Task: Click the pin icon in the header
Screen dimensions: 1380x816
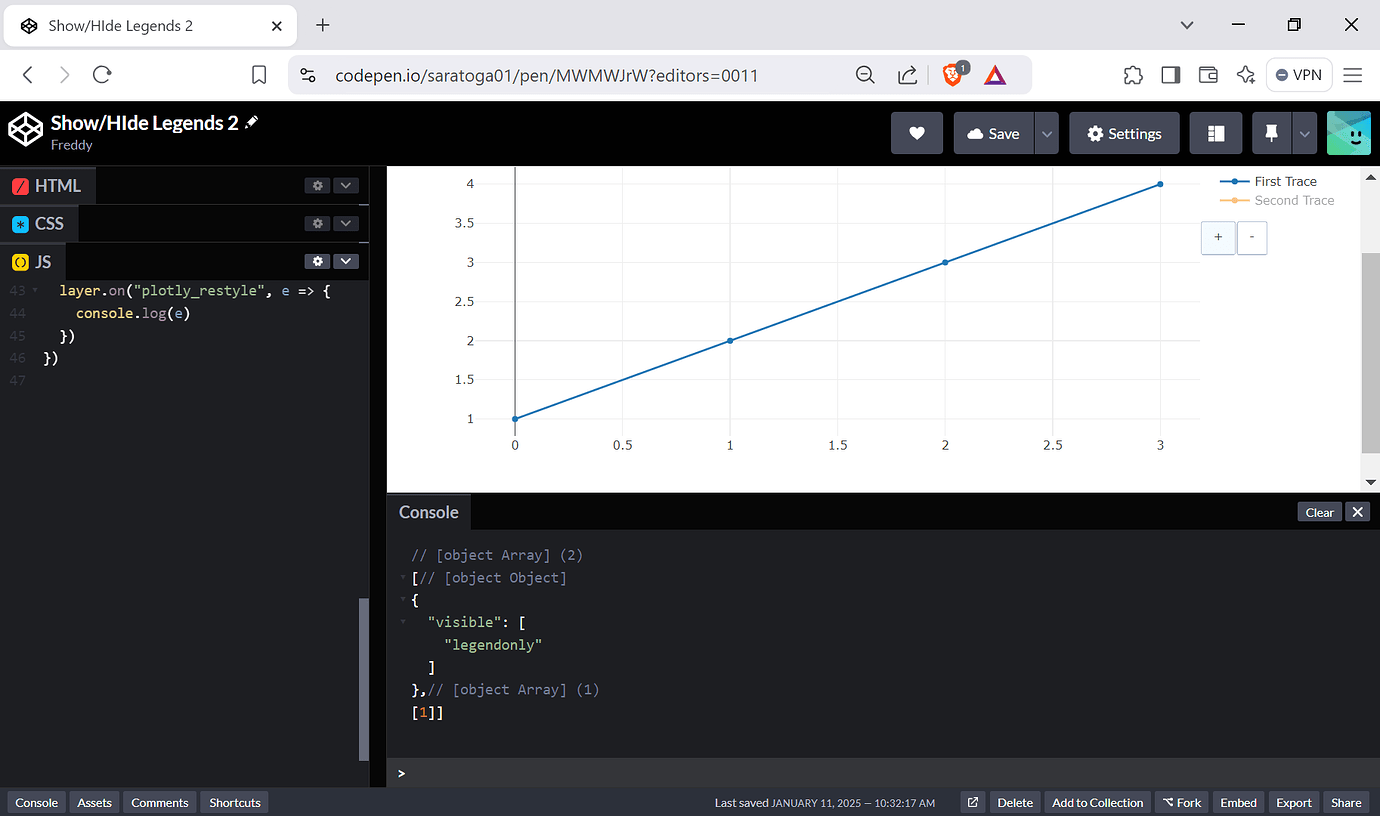Action: (1269, 132)
